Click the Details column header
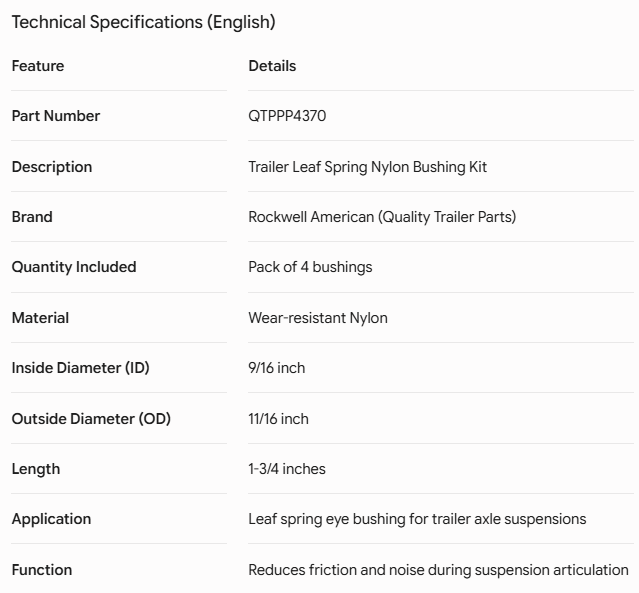The width and height of the screenshot is (639, 593). click(272, 66)
